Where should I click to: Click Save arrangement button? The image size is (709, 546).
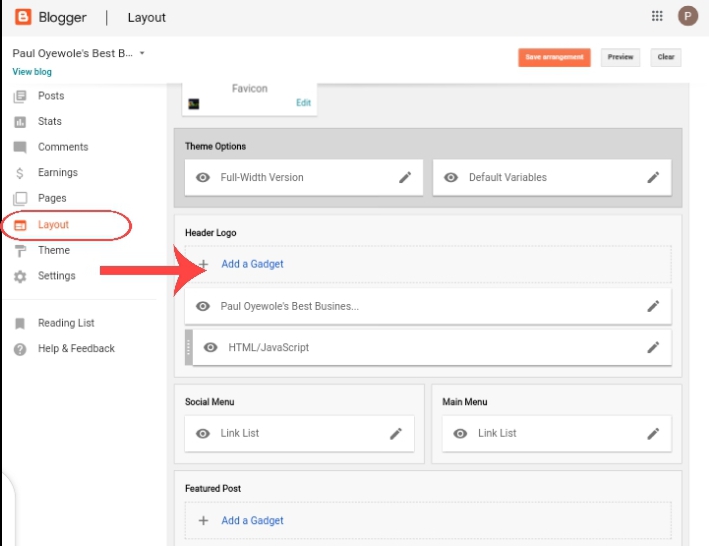click(554, 57)
